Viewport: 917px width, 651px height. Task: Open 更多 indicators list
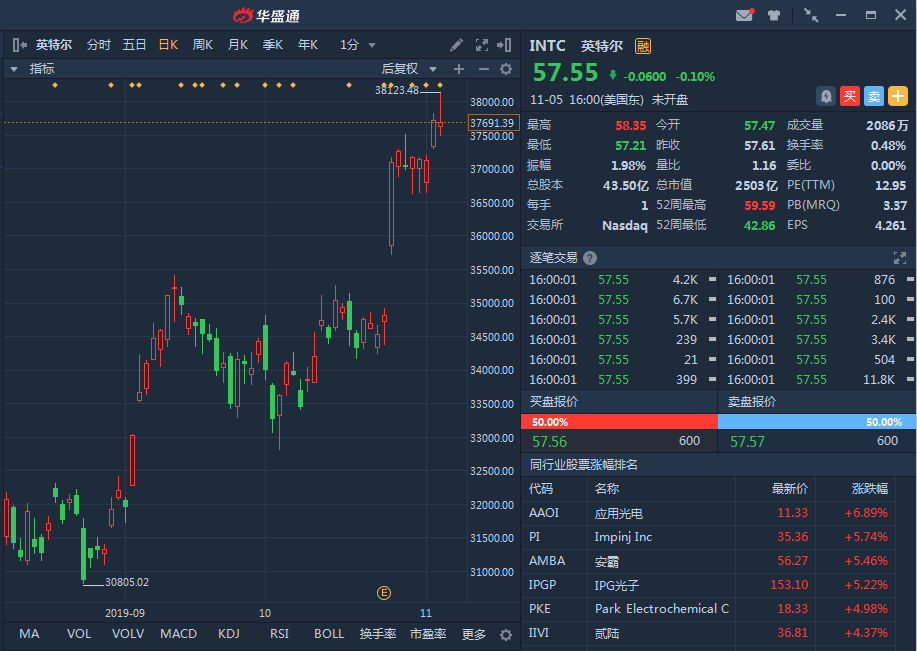point(474,635)
